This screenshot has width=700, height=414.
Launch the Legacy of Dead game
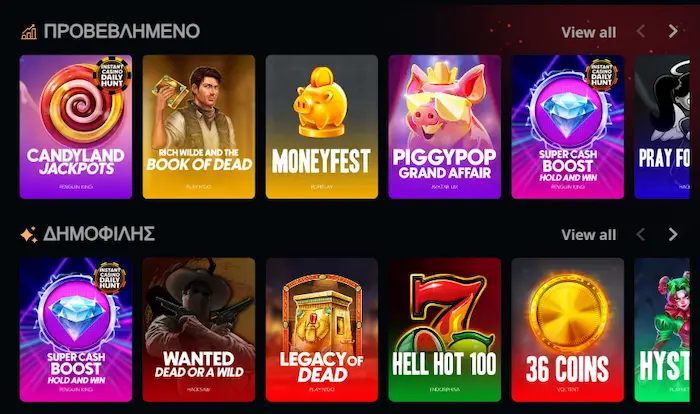(322, 330)
